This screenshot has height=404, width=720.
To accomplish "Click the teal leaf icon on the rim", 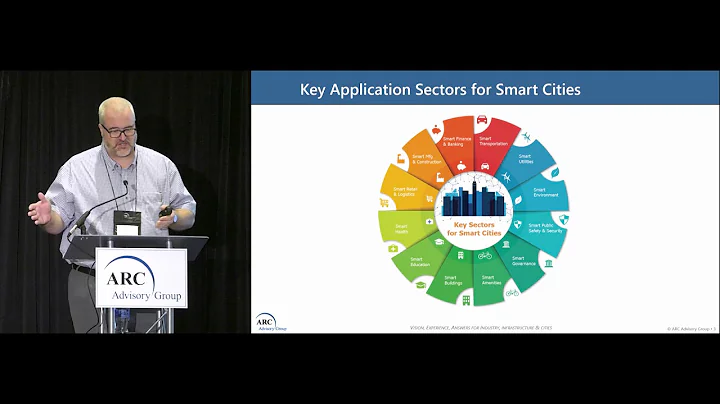I will [555, 173].
